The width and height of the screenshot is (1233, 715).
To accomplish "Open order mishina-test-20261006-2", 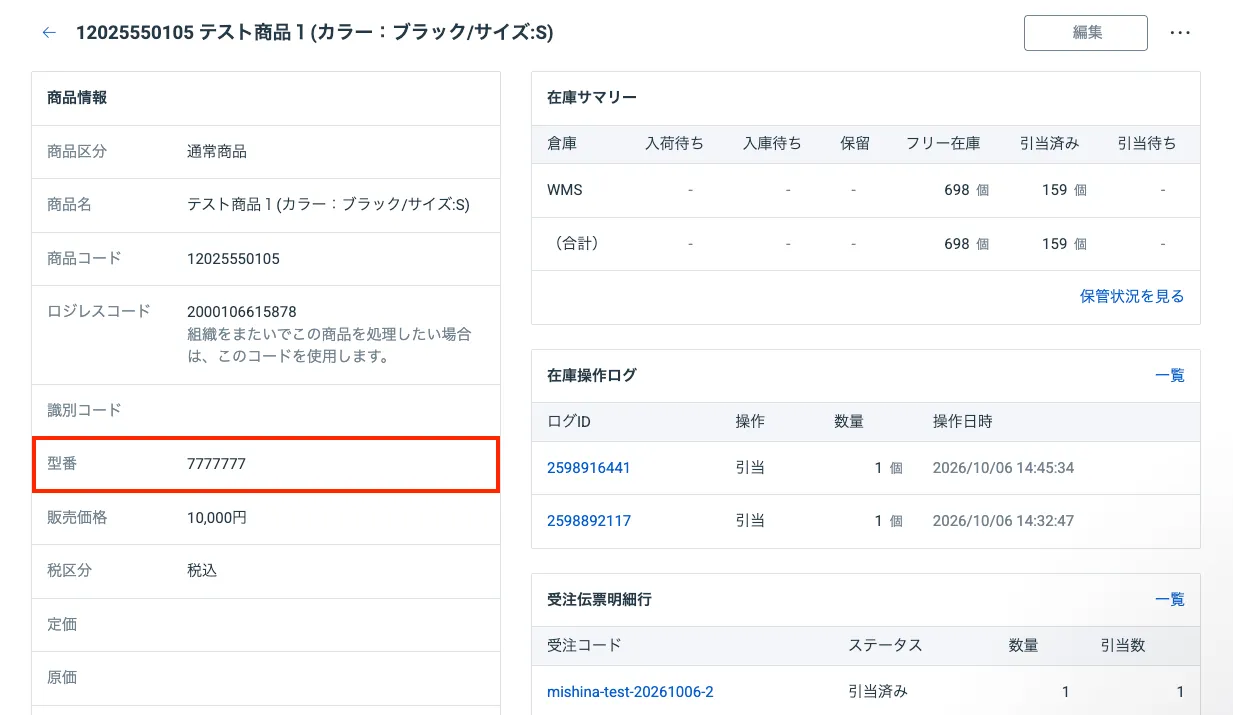I will [x=630, y=691].
